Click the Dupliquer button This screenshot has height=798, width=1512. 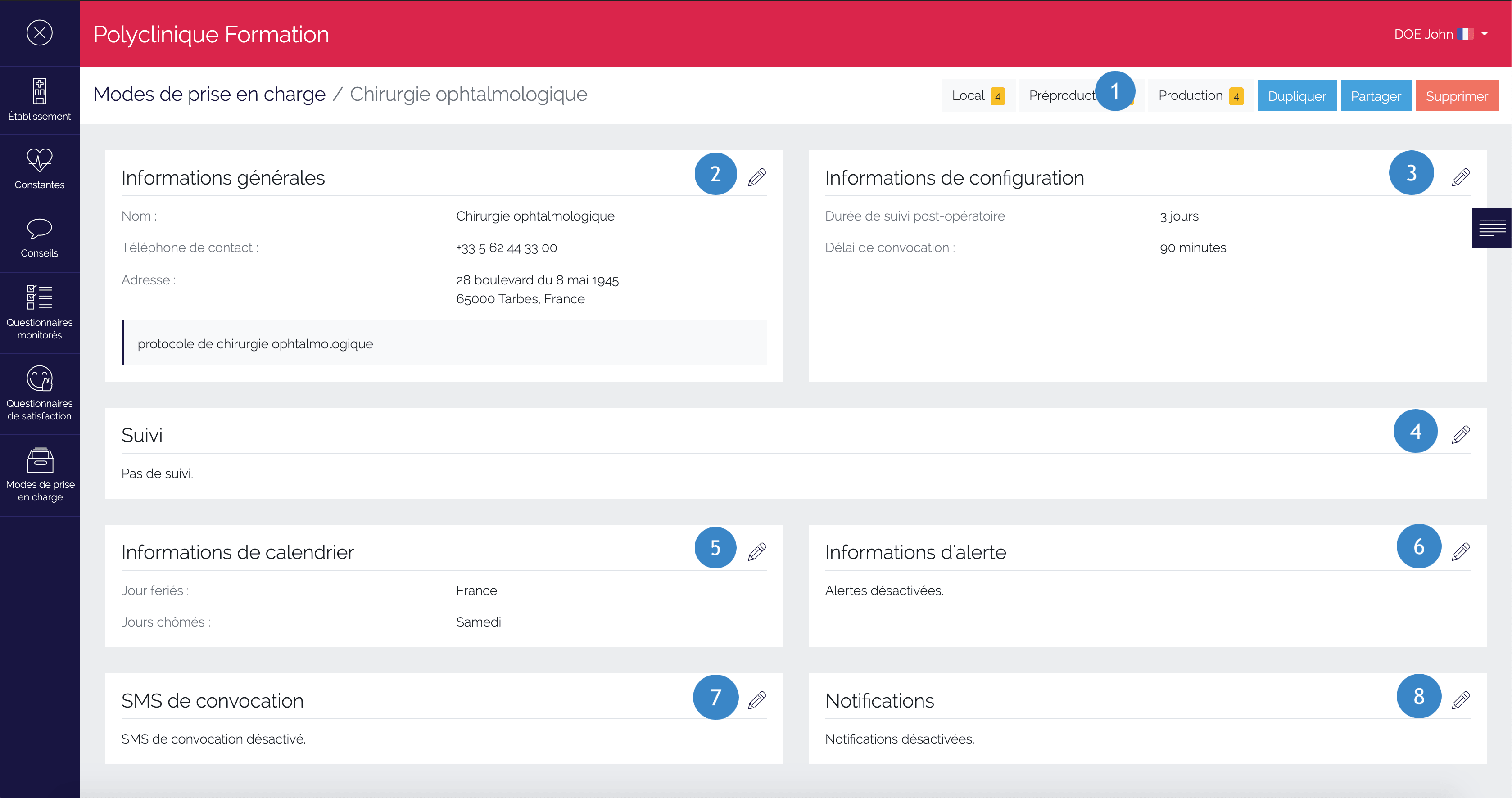(x=1297, y=95)
